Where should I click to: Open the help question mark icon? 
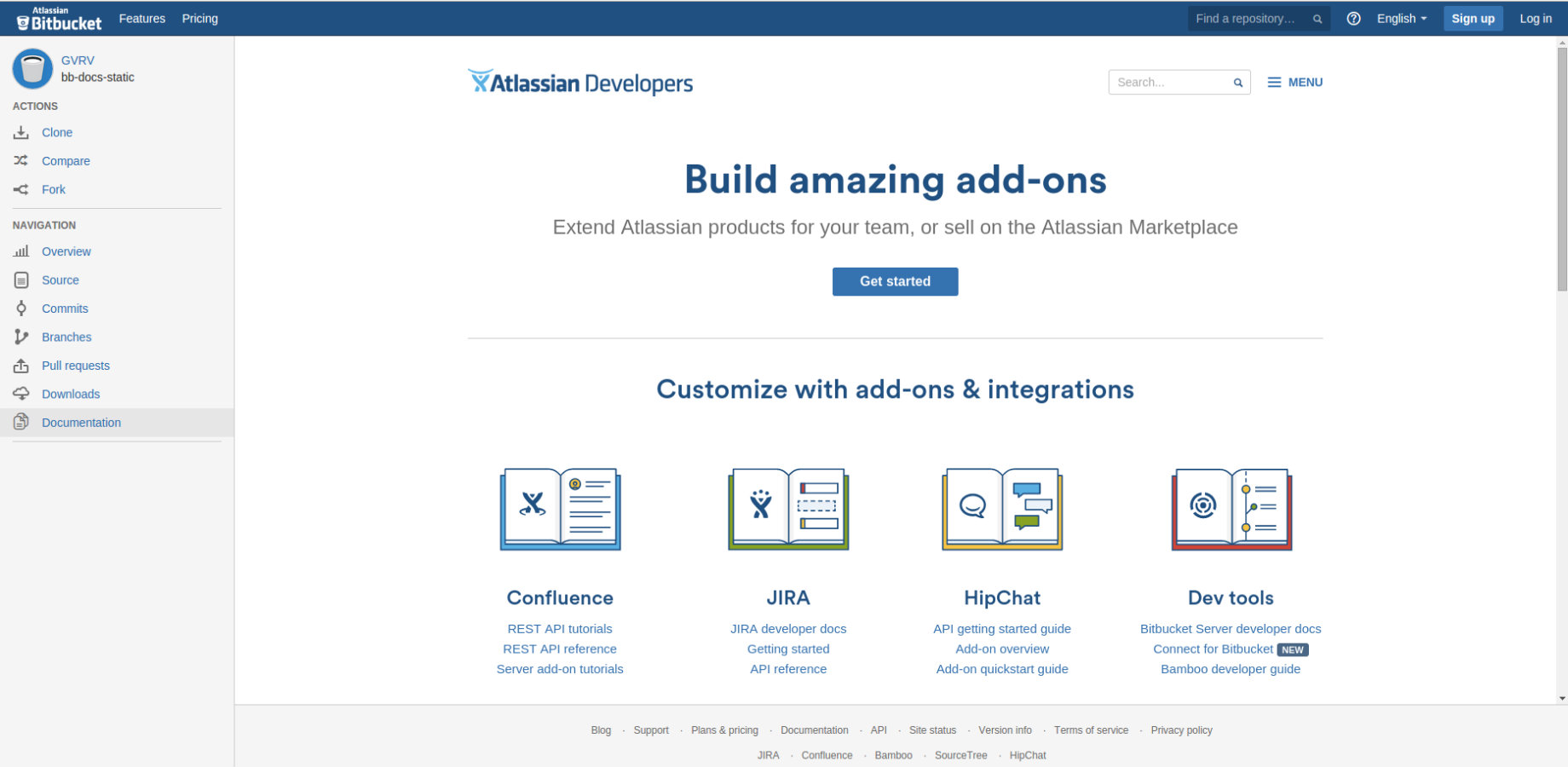click(1353, 19)
